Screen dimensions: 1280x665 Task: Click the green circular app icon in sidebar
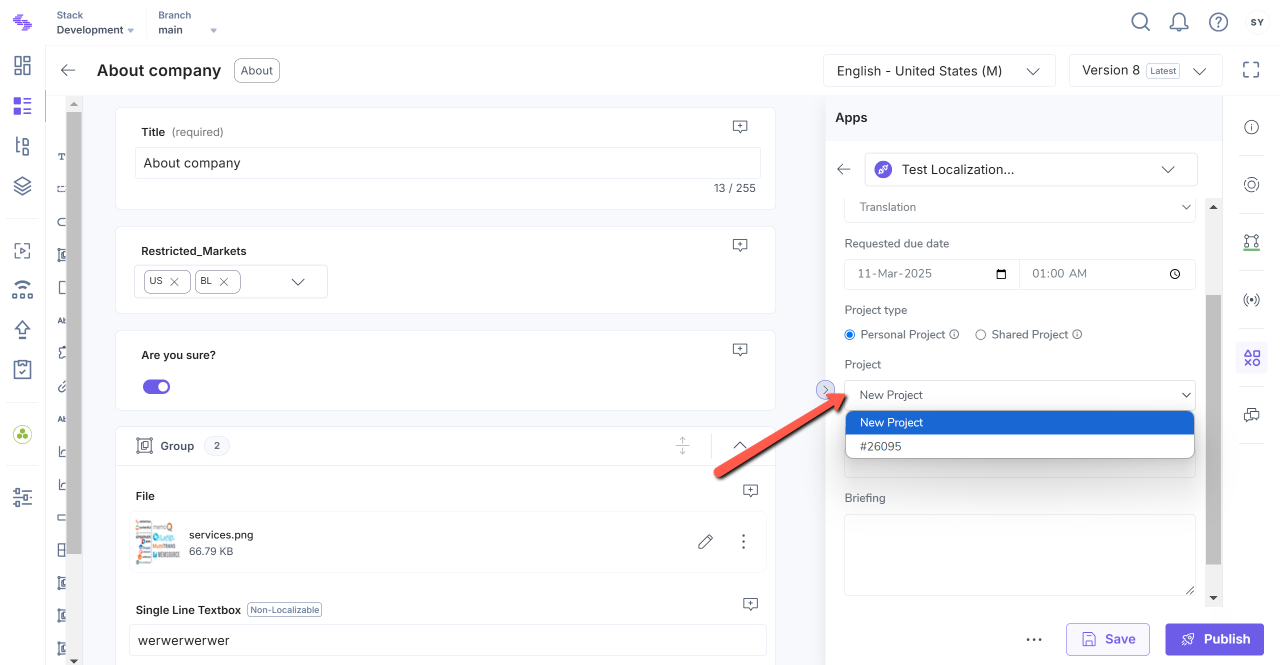point(22,434)
